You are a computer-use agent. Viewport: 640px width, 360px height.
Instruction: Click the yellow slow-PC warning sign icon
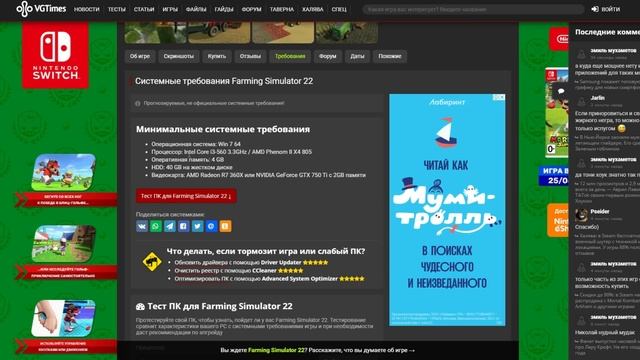coord(152,261)
